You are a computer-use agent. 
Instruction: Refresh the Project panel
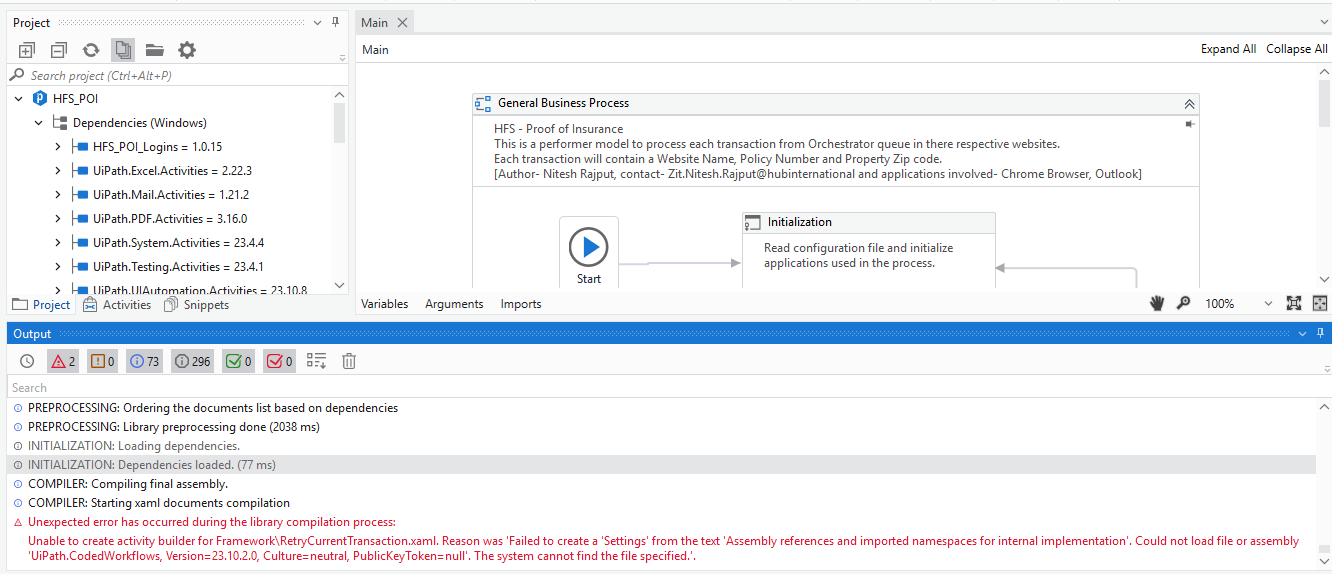[x=91, y=50]
